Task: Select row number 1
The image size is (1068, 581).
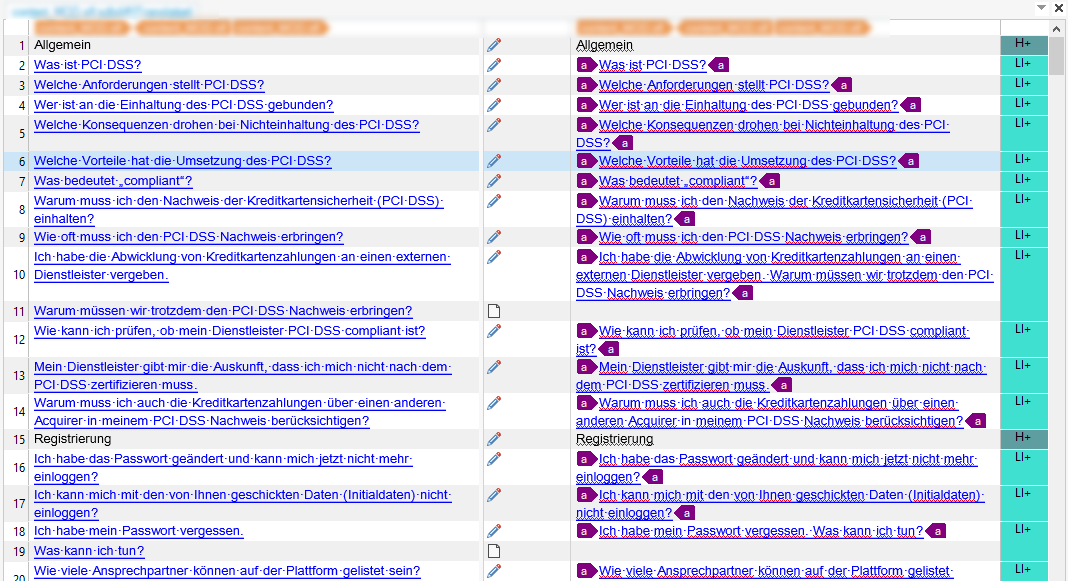Action: point(22,46)
